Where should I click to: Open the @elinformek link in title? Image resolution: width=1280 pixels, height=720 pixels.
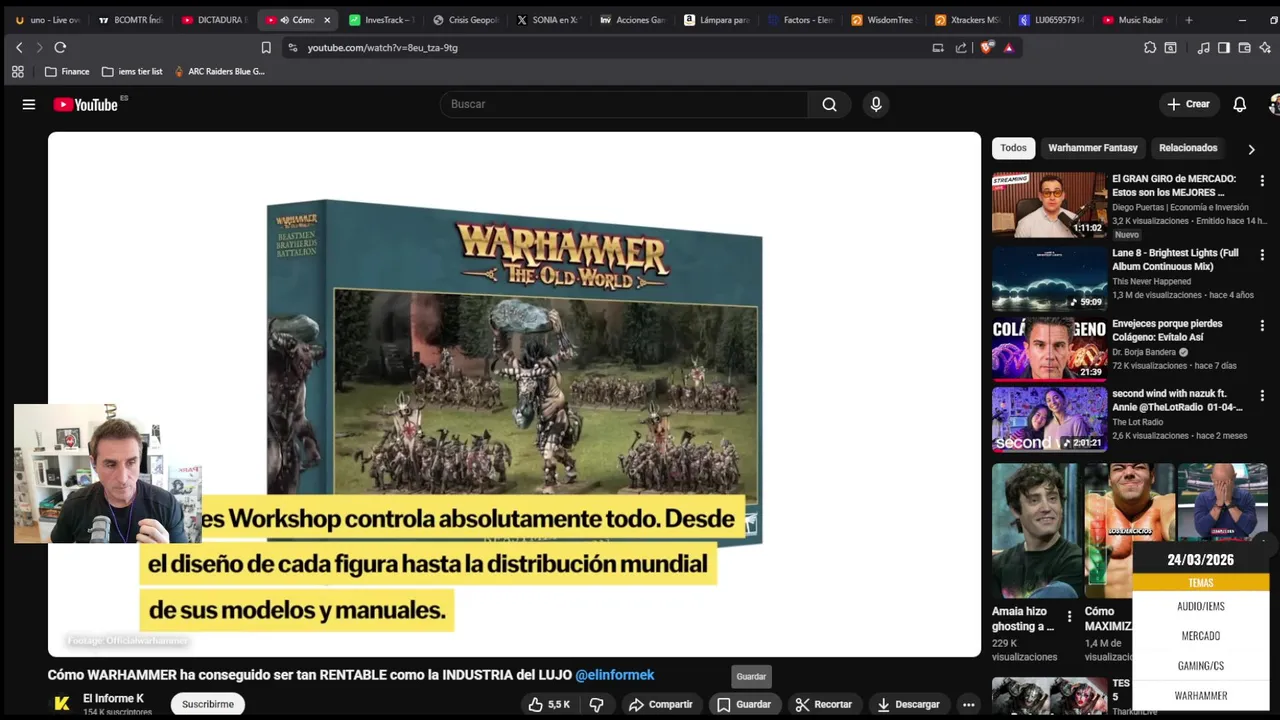click(x=615, y=675)
